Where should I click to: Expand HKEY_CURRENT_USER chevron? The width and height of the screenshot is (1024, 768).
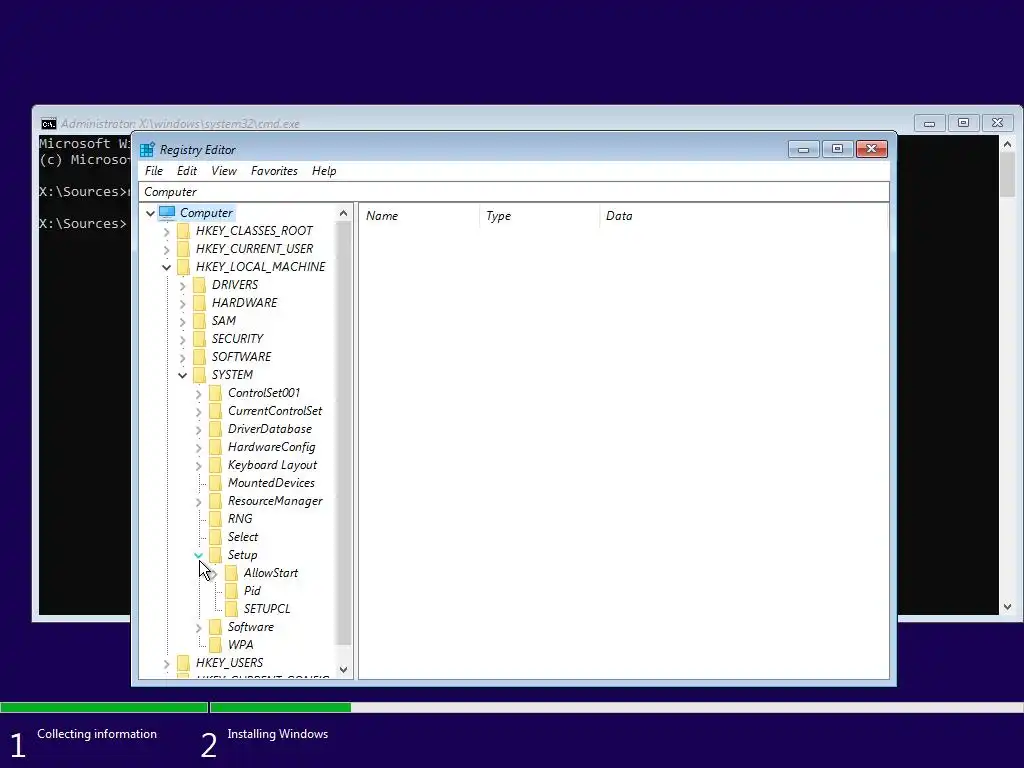[167, 249]
